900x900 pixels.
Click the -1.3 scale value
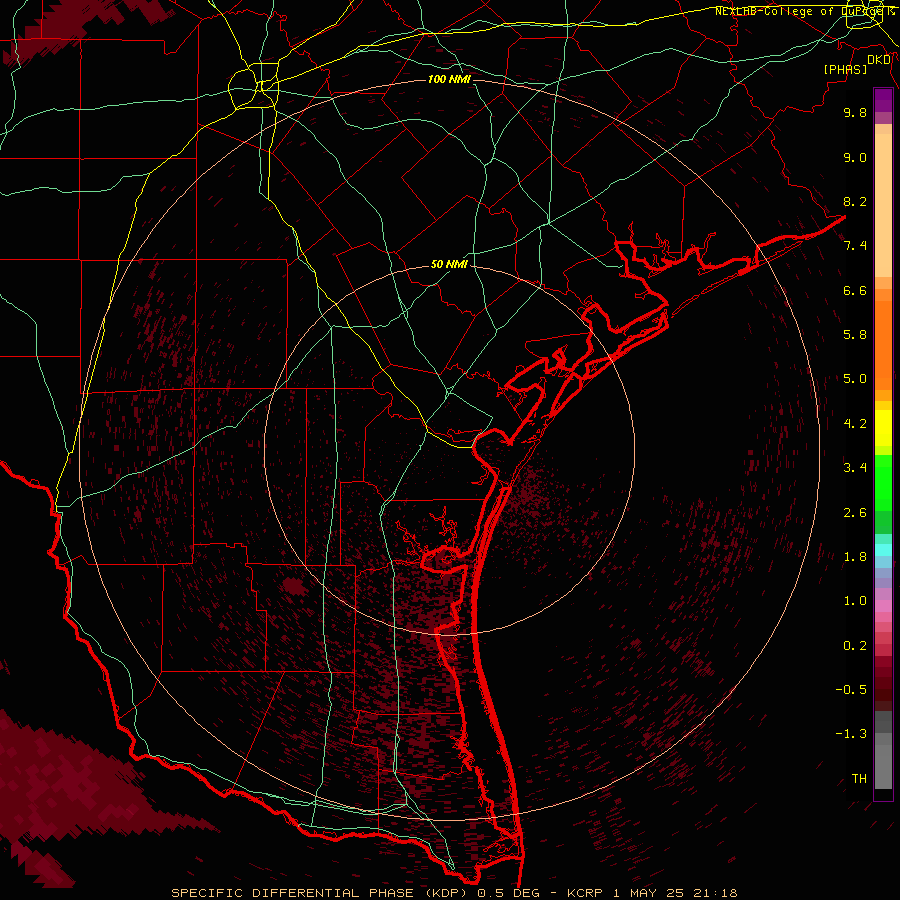click(851, 734)
